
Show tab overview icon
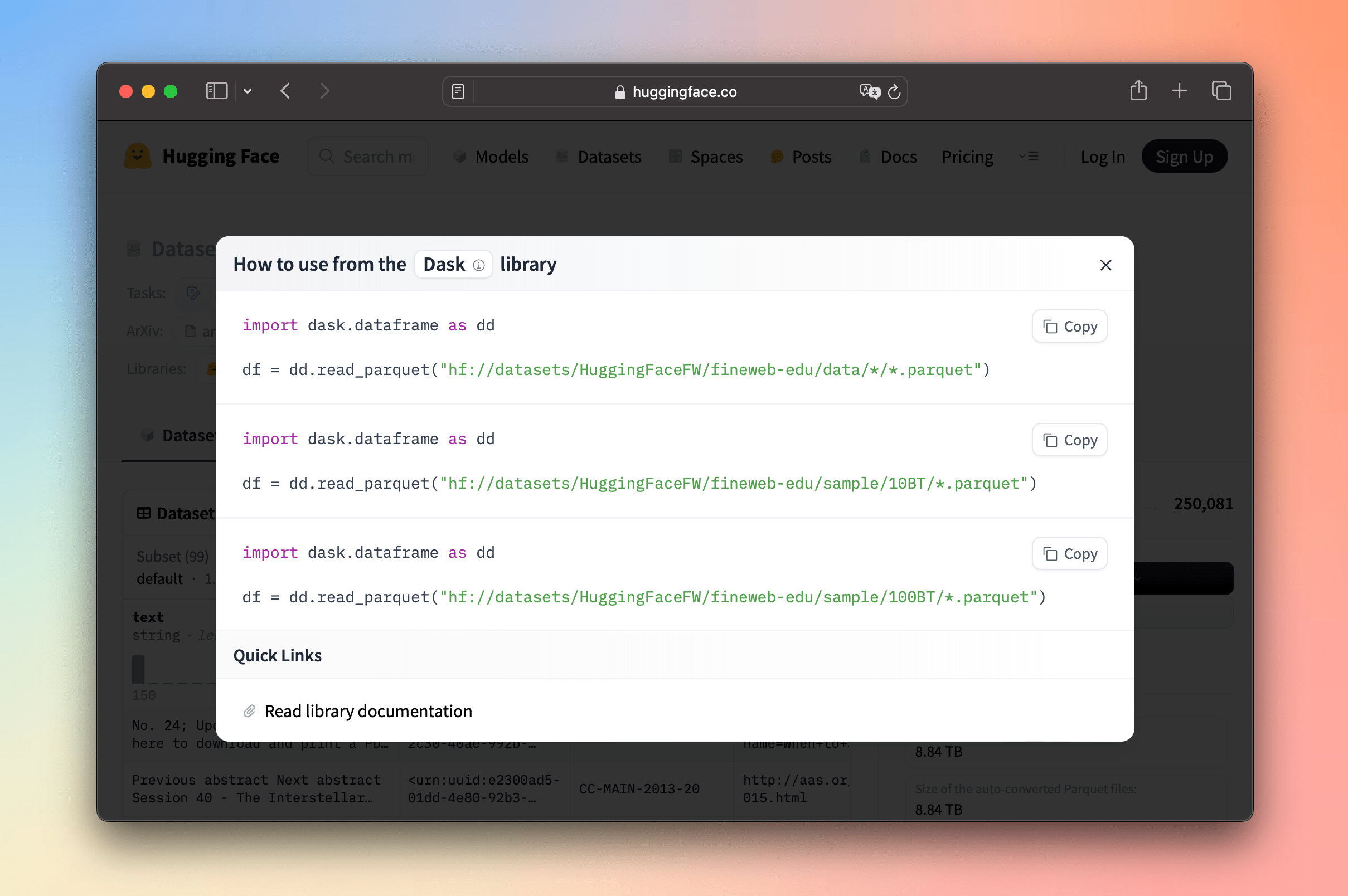click(x=1221, y=91)
